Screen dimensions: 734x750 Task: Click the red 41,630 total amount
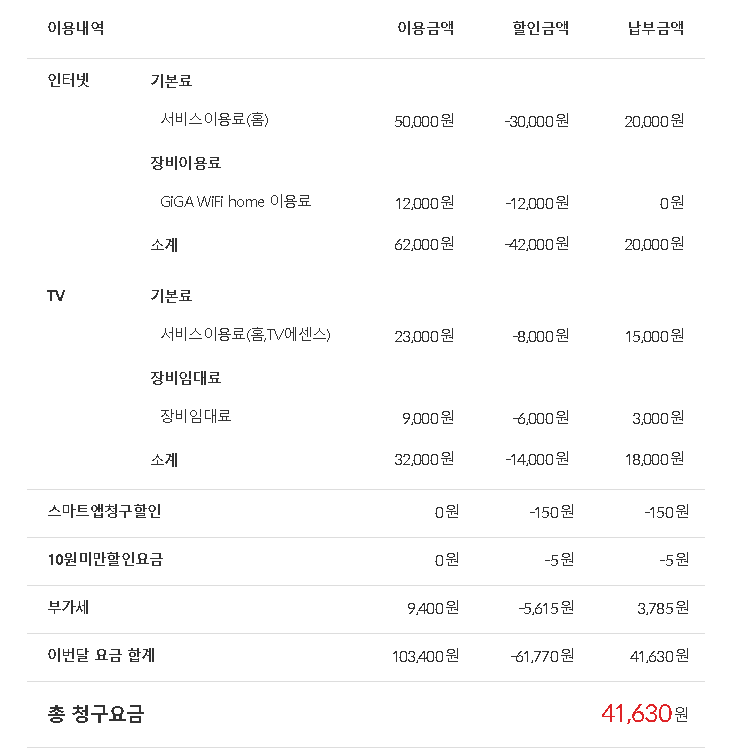pyautogui.click(x=635, y=714)
